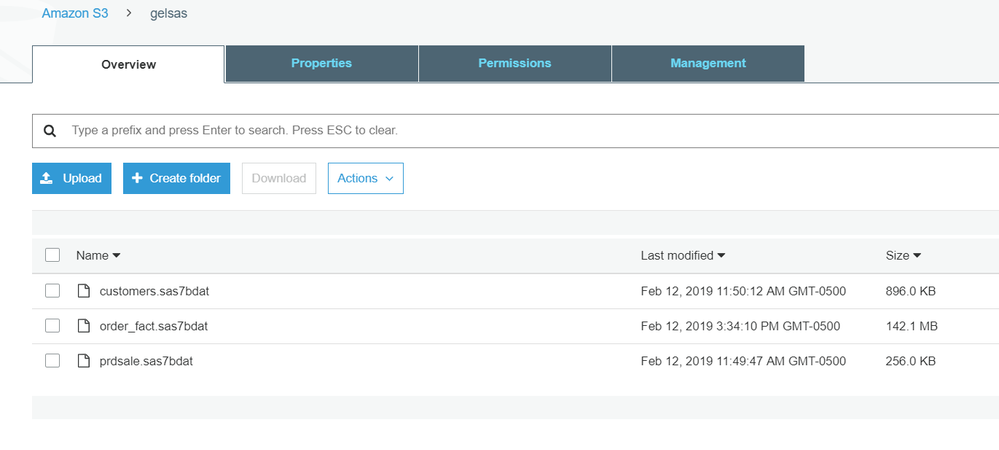The width and height of the screenshot is (999, 450).
Task: Click the Upload button
Action: pos(71,178)
